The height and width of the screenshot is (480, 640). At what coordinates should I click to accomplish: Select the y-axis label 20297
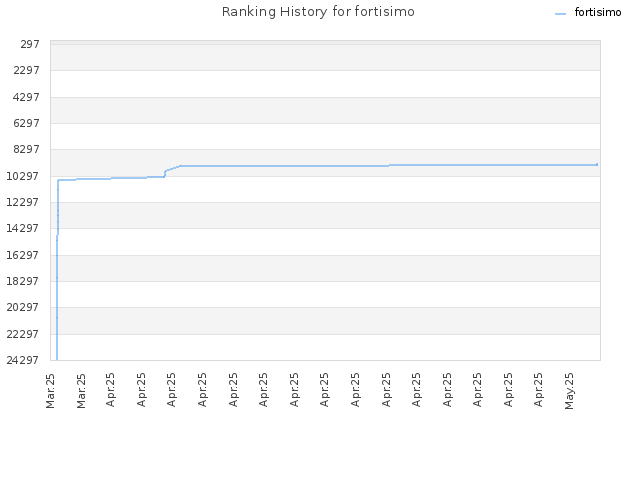tap(23, 307)
